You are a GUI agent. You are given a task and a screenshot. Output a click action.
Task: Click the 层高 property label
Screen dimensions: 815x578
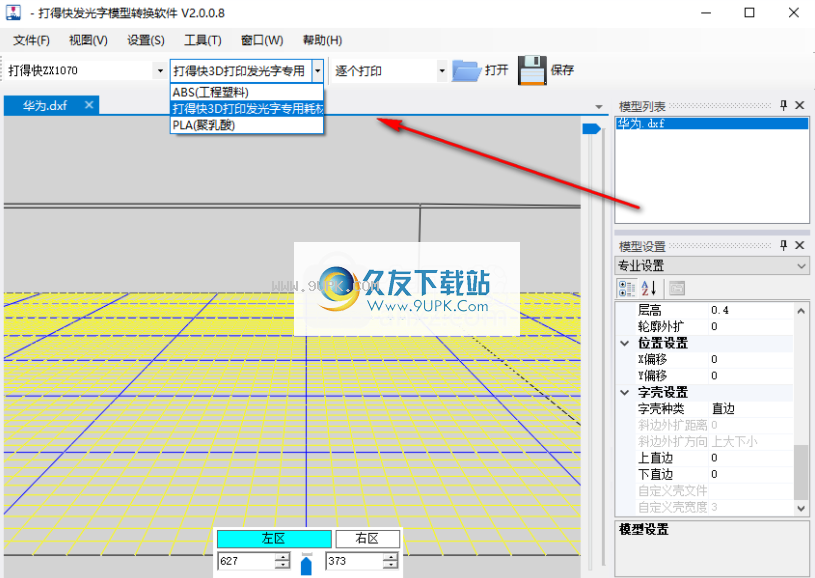[650, 310]
